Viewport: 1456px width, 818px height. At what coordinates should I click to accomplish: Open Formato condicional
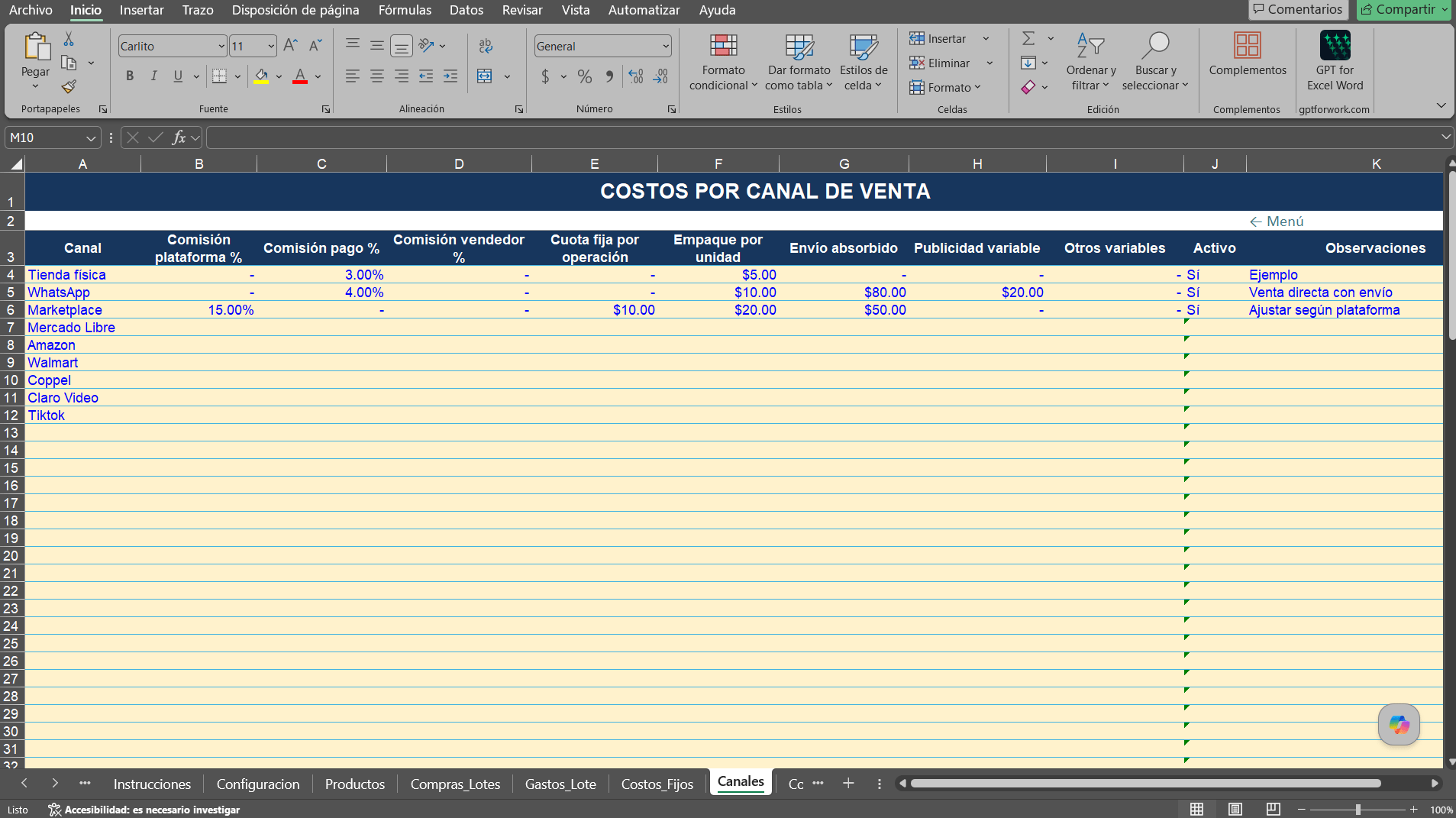coord(723,62)
